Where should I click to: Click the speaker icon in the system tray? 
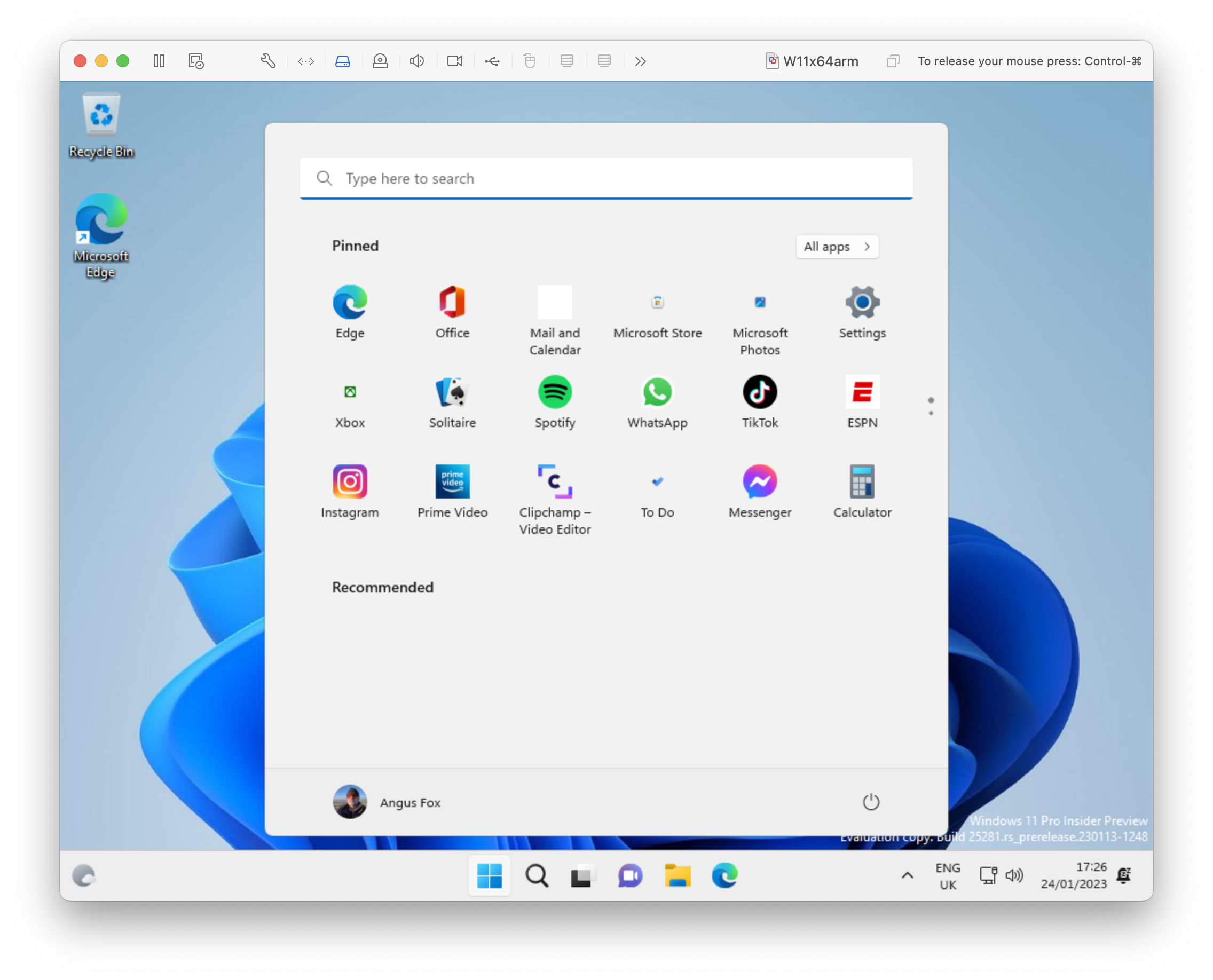tap(1014, 875)
